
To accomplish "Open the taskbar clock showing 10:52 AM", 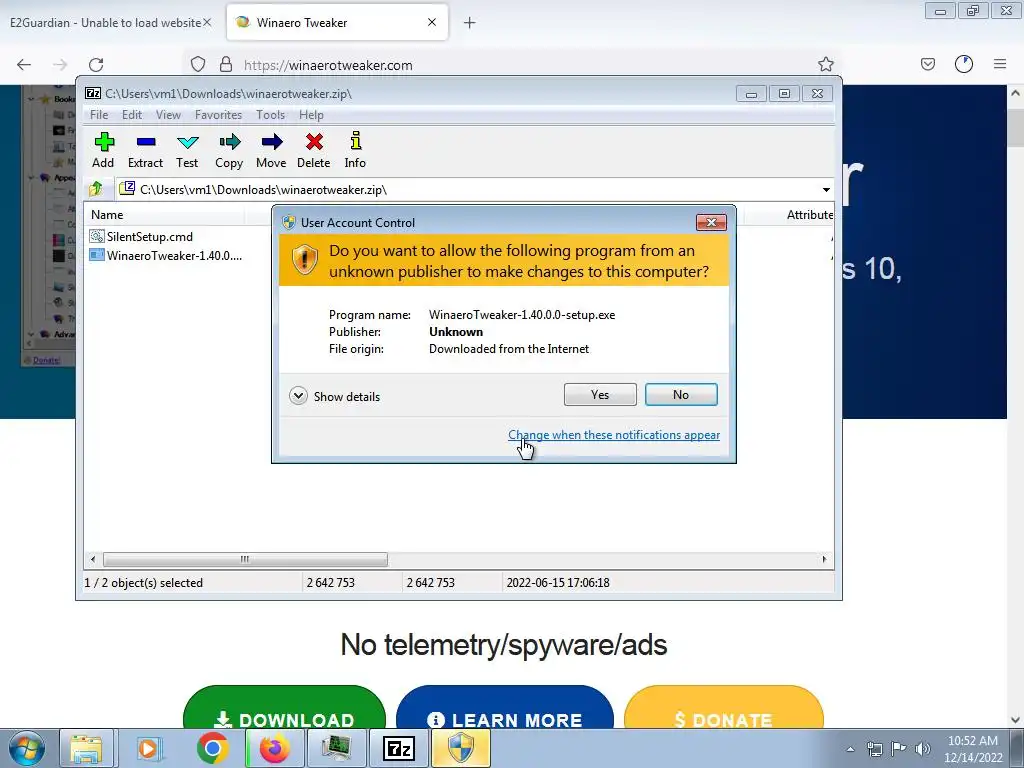I will pos(972,749).
